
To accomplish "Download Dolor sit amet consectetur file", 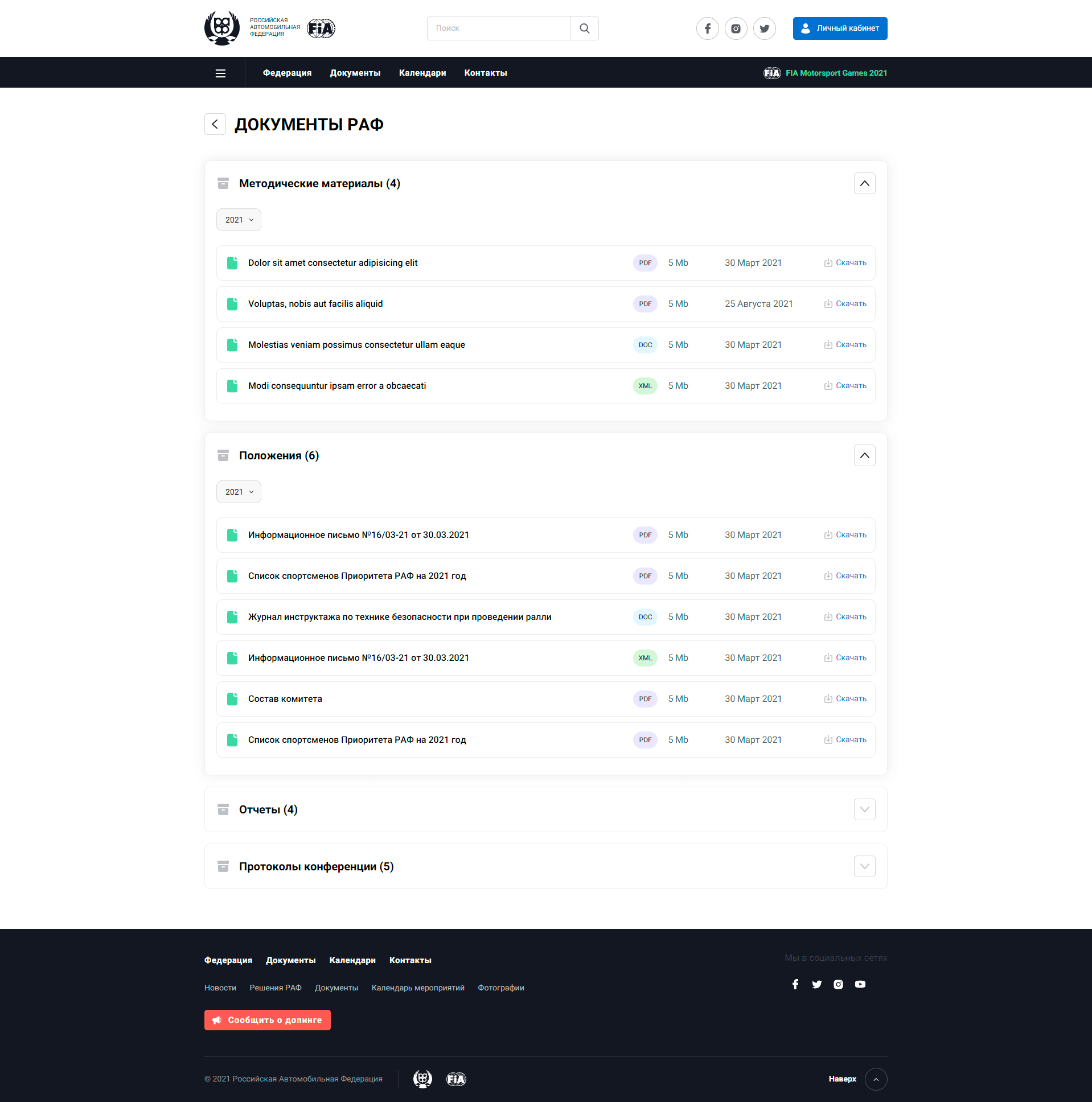I will pyautogui.click(x=845, y=263).
